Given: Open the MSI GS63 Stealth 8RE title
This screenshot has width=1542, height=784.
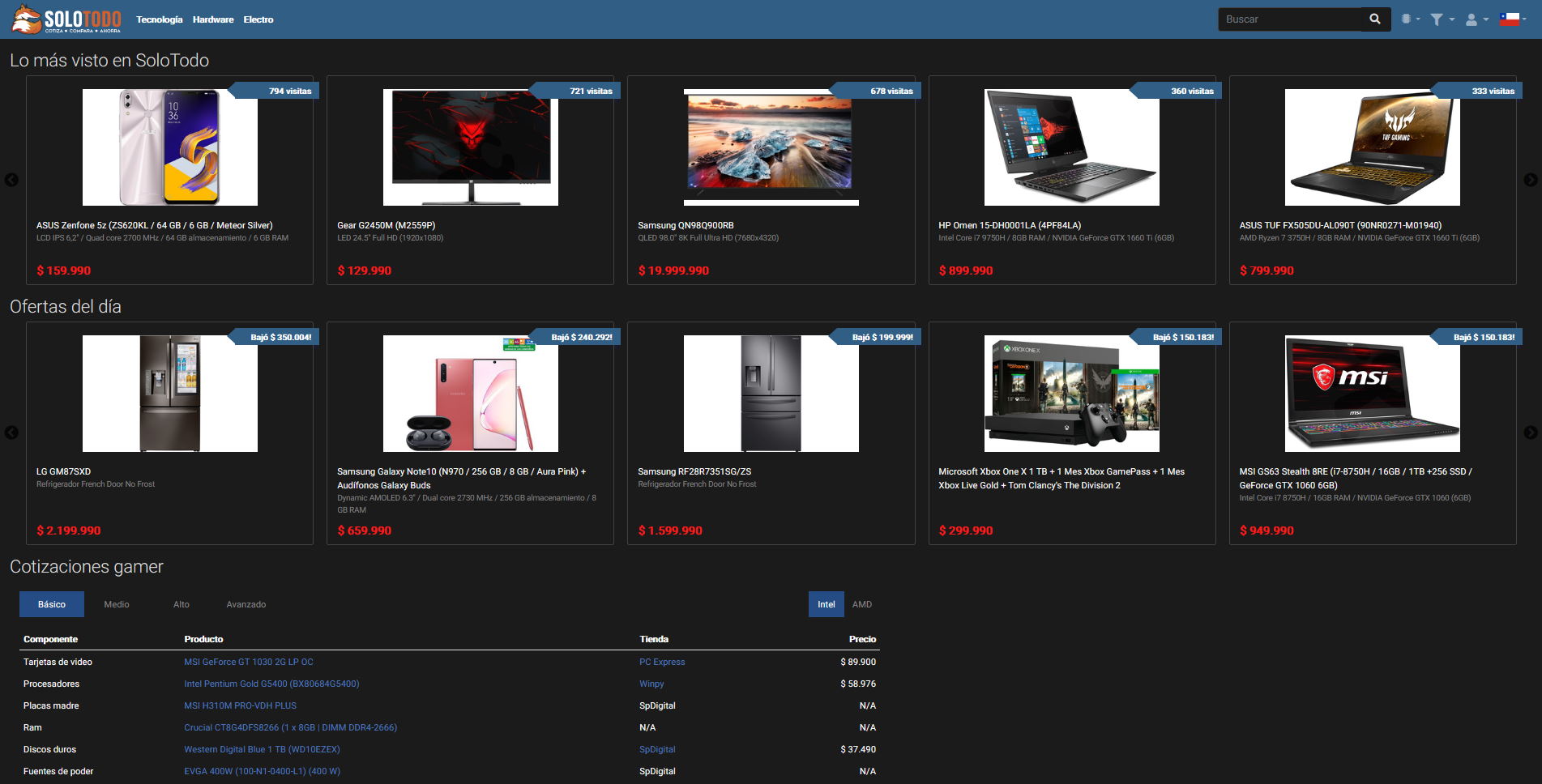Looking at the screenshot, I should (1356, 478).
